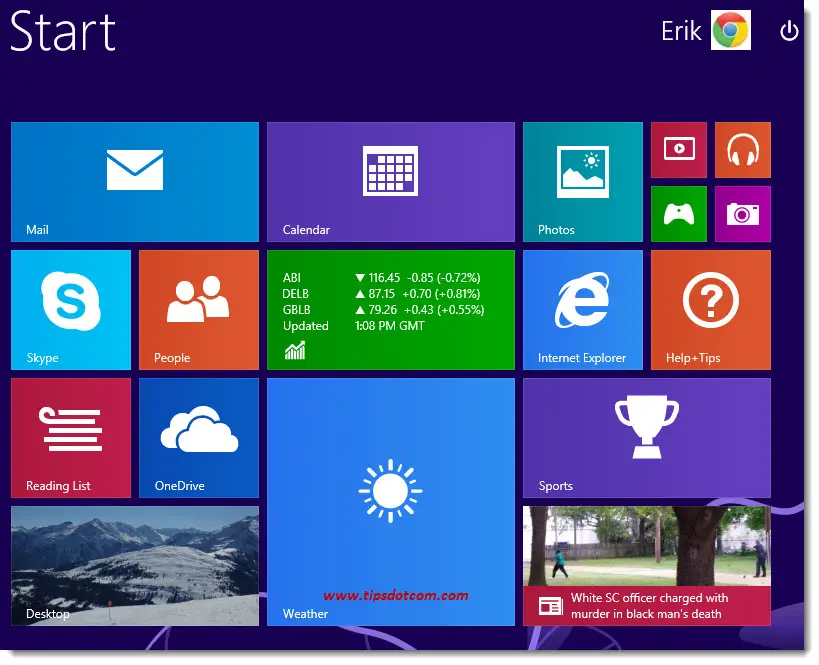Open the Video tile with play icon

[679, 150]
